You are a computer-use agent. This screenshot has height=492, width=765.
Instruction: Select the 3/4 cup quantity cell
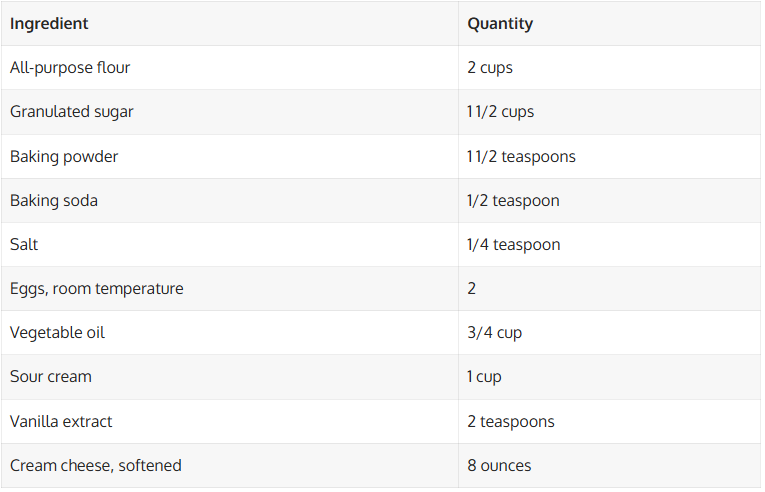tap(494, 332)
